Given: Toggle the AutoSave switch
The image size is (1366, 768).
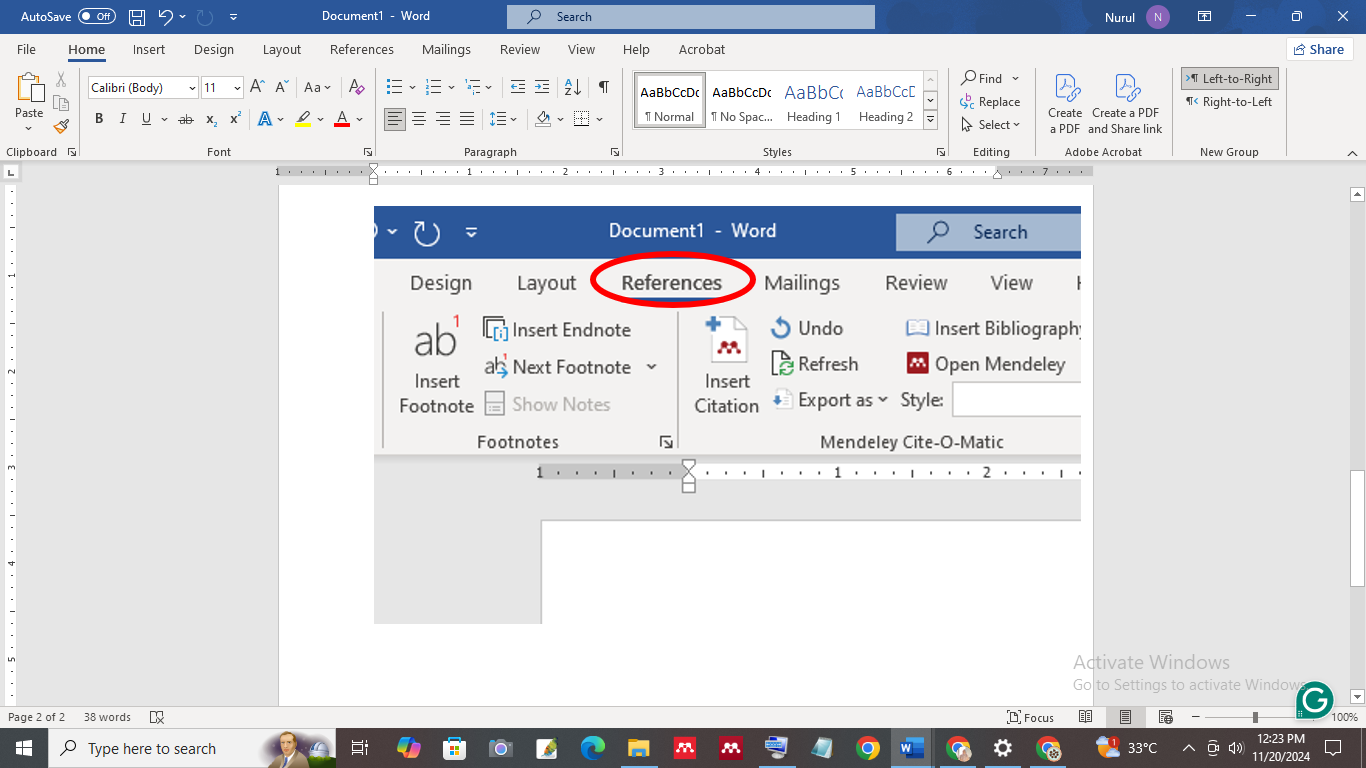Looking at the screenshot, I should [x=96, y=17].
